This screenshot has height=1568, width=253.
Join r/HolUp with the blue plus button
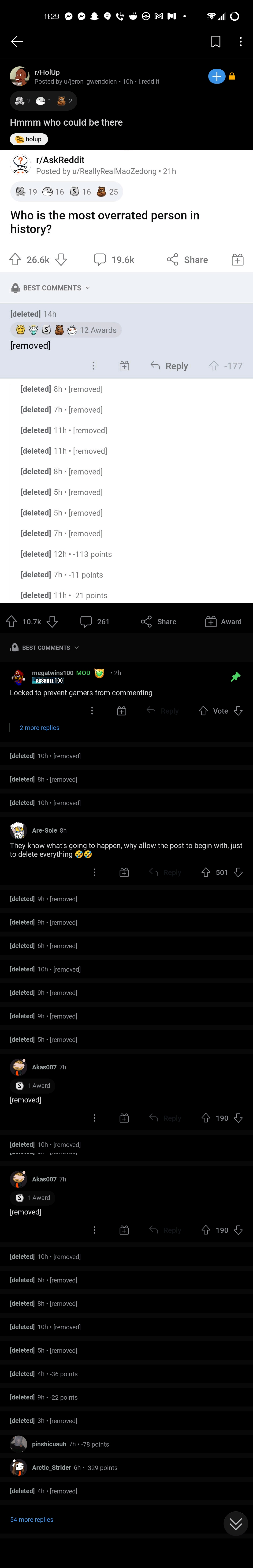point(216,76)
